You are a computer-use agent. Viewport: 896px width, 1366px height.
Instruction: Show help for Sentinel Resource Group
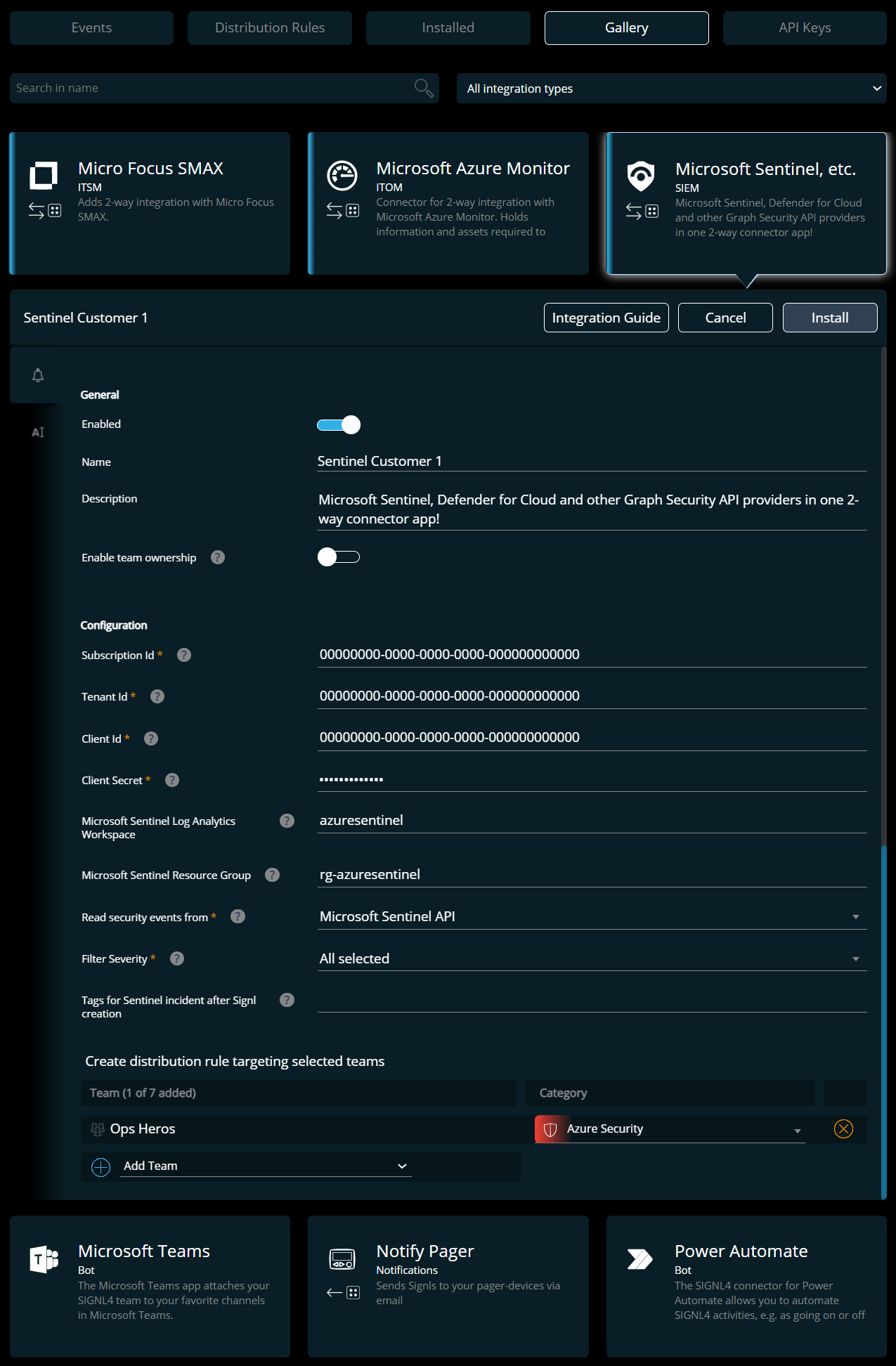click(x=272, y=875)
